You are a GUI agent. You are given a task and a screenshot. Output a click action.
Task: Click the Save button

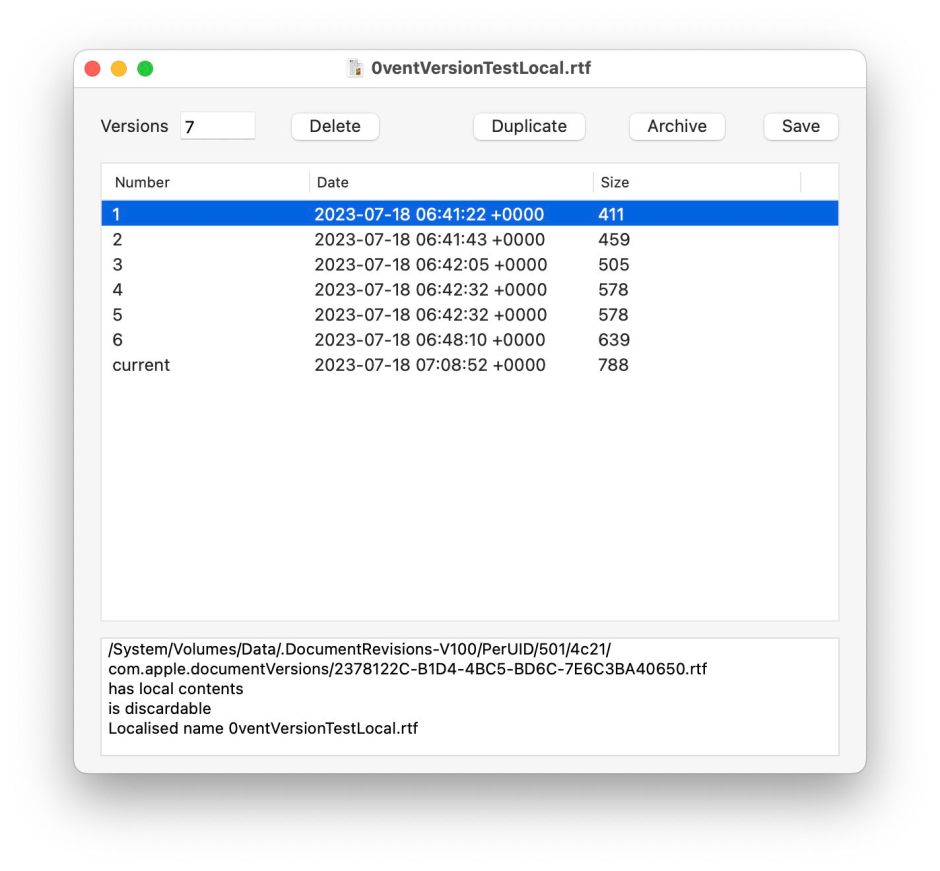point(800,126)
